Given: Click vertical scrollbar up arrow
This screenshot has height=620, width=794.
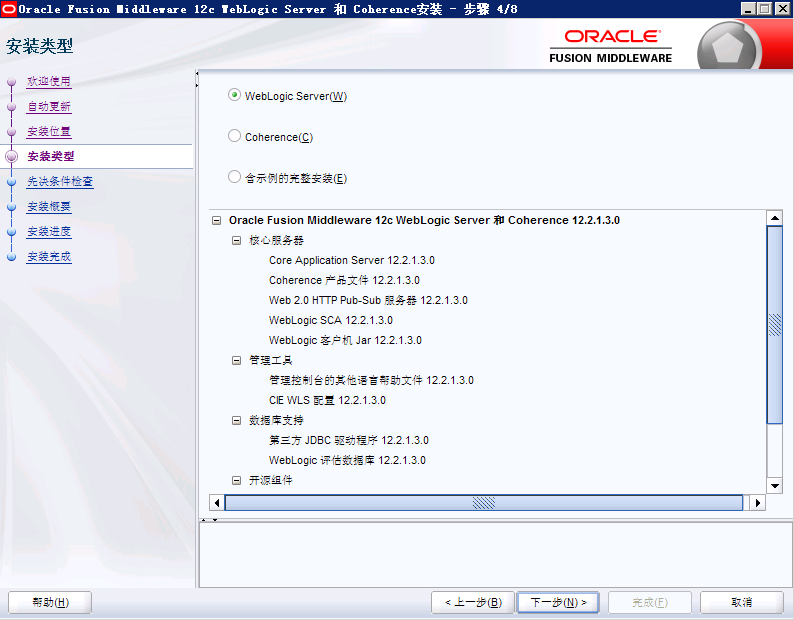Looking at the screenshot, I should (x=775, y=218).
